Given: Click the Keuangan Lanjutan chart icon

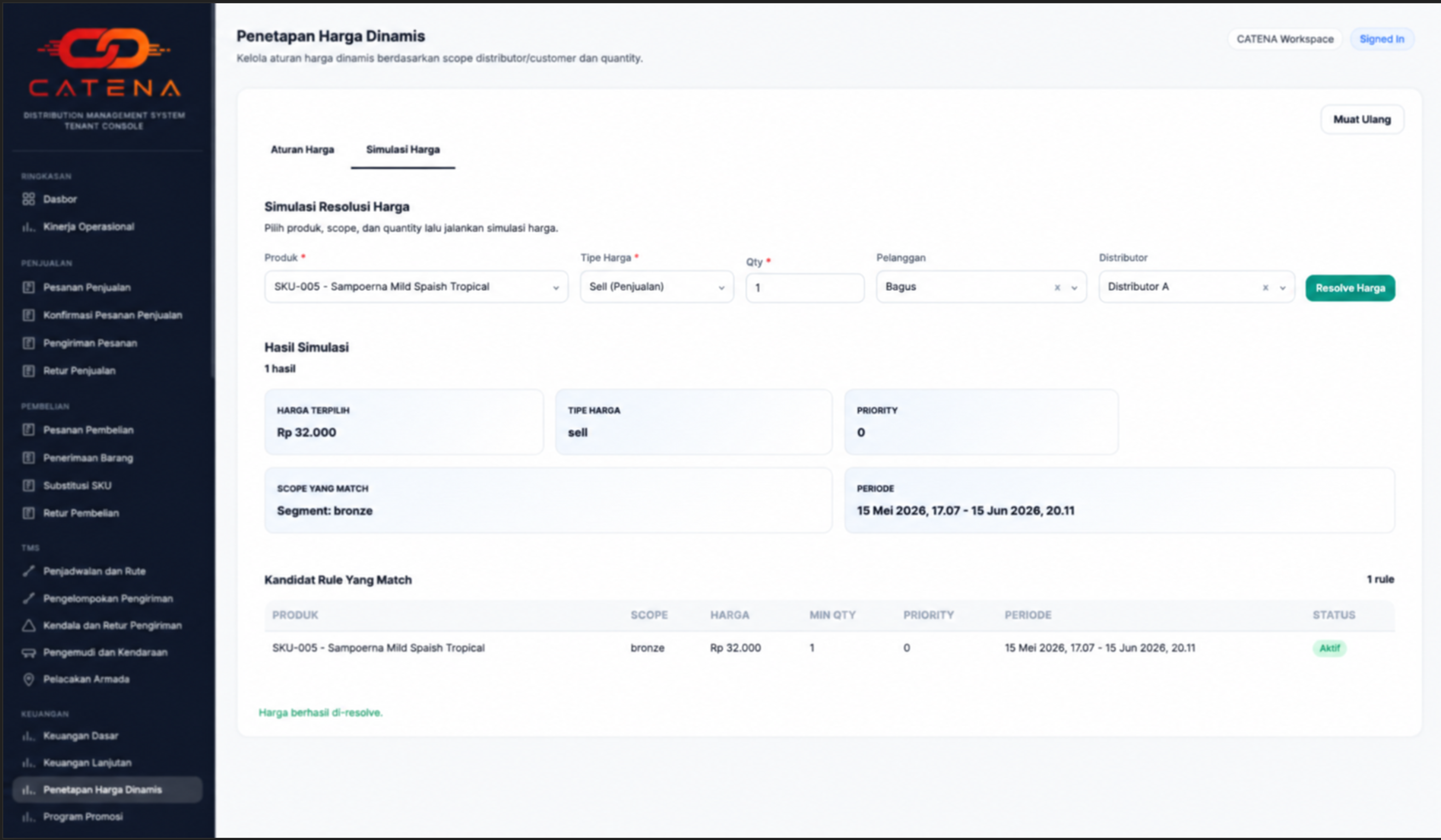Looking at the screenshot, I should point(28,763).
